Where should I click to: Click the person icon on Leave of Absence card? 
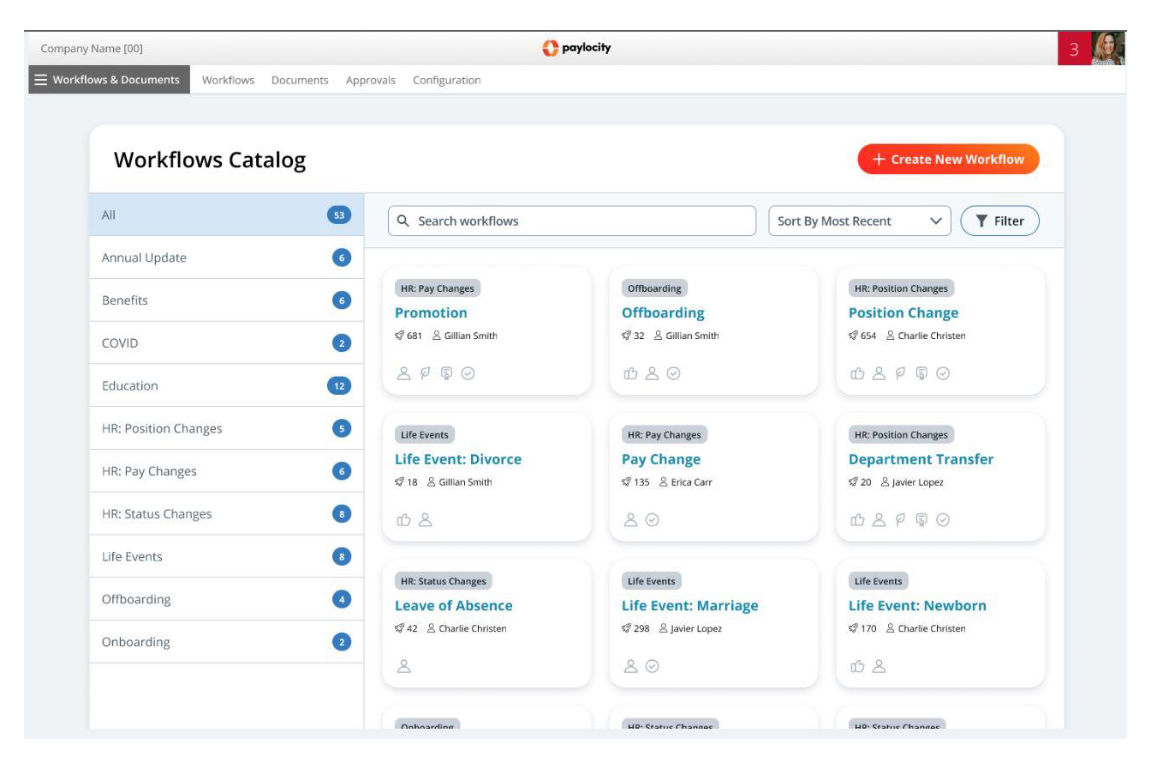pos(404,666)
